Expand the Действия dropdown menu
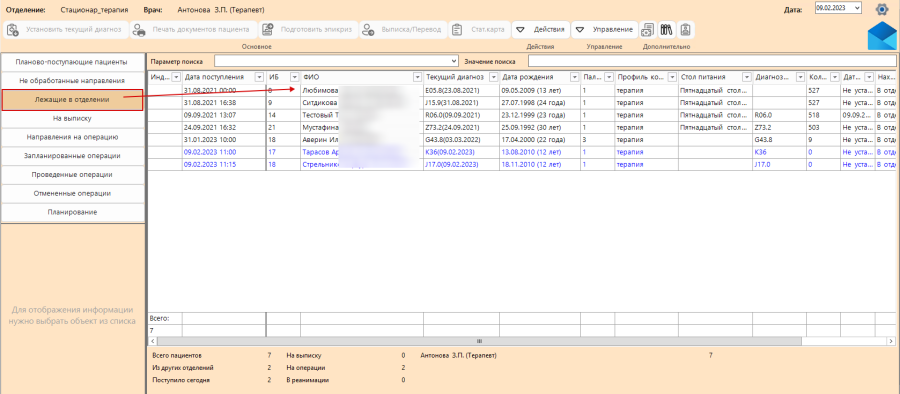Image resolution: width=900 pixels, height=394 pixels. pyautogui.click(x=541, y=30)
